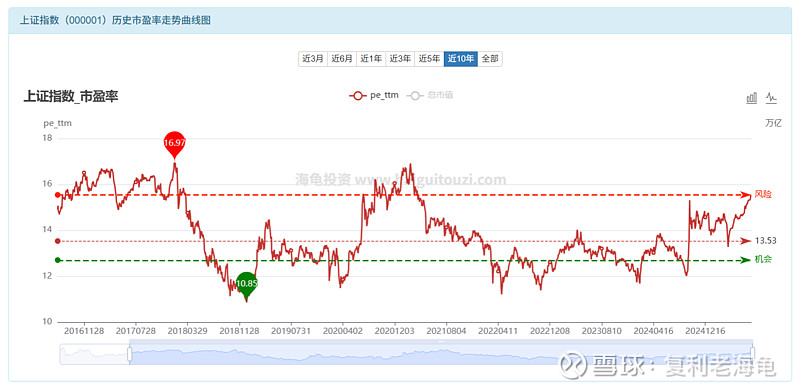Click the 20230810 x-axis date label

(x=602, y=331)
